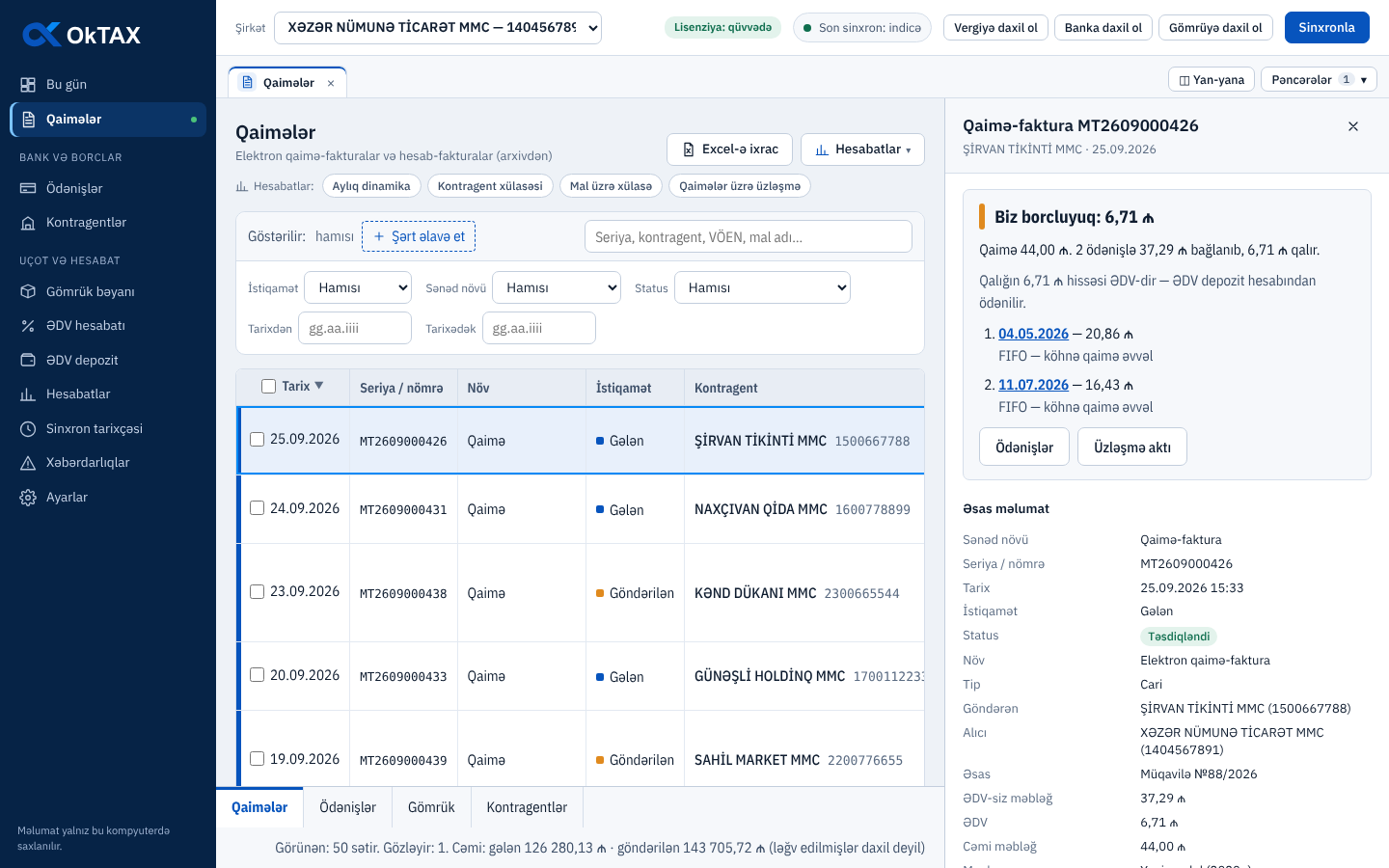Click the Gömrük bəyanı box icon
This screenshot has width=1389, height=868.
point(28,291)
